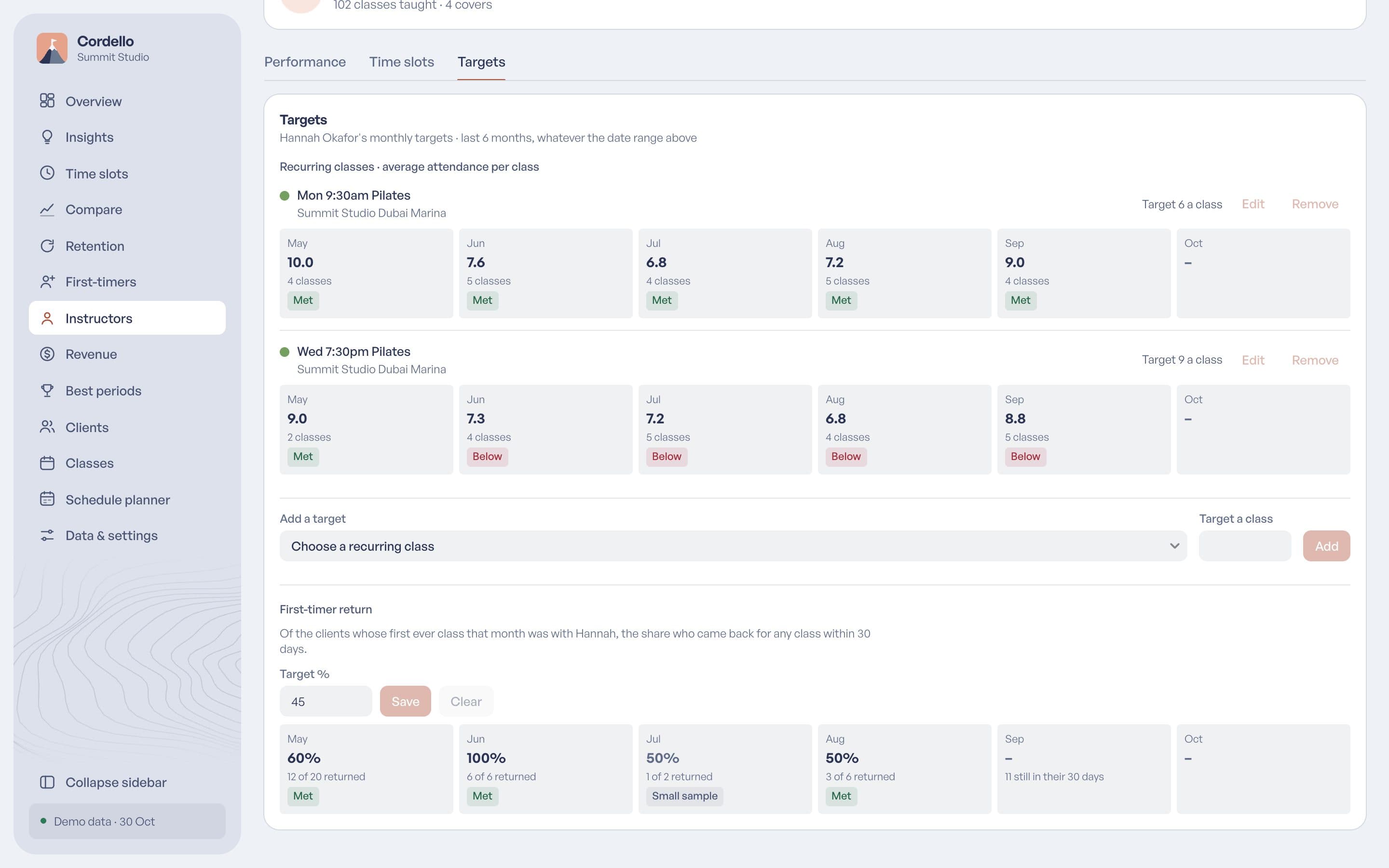Click the Target a class input field
Image resolution: width=1389 pixels, height=868 pixels.
click(1245, 546)
